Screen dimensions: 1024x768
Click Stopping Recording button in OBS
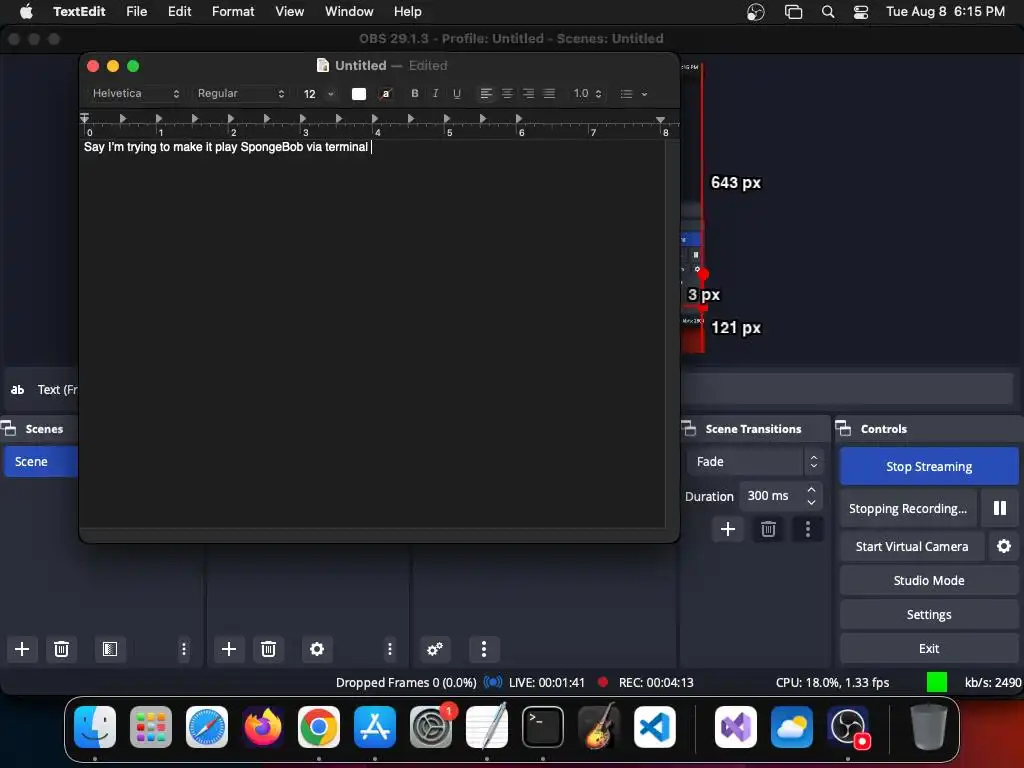tap(908, 508)
